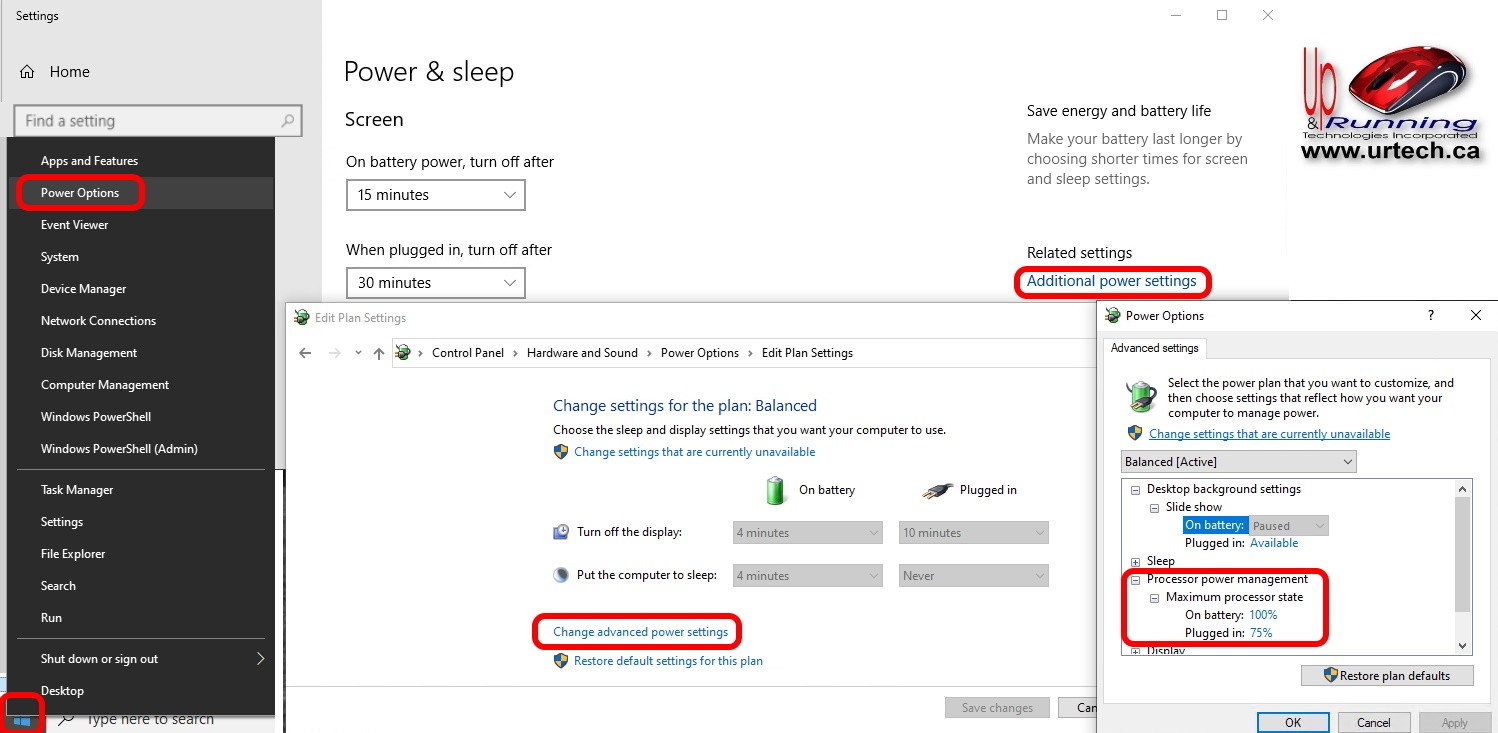Select Device Manager from the power user menu
This screenshot has width=1498, height=733.
coord(83,288)
